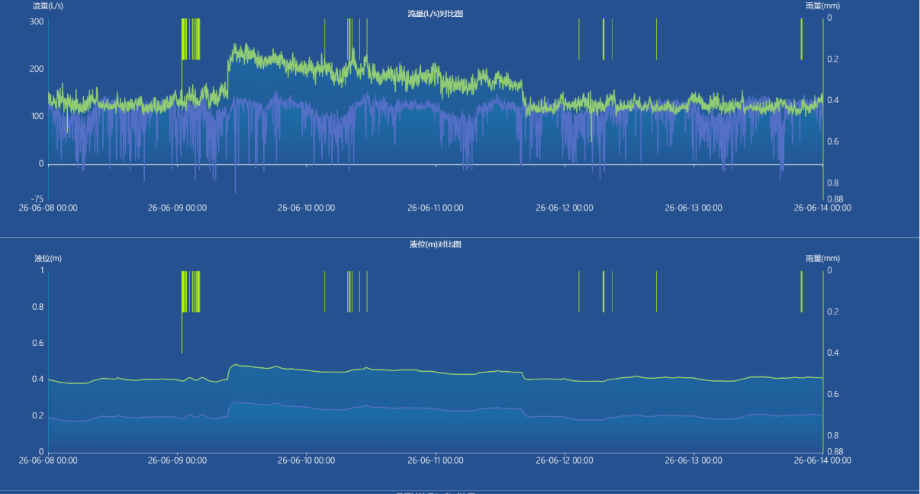Select the 26-06-10 00:00 tick on flow chart
The width and height of the screenshot is (920, 494).
(x=306, y=208)
